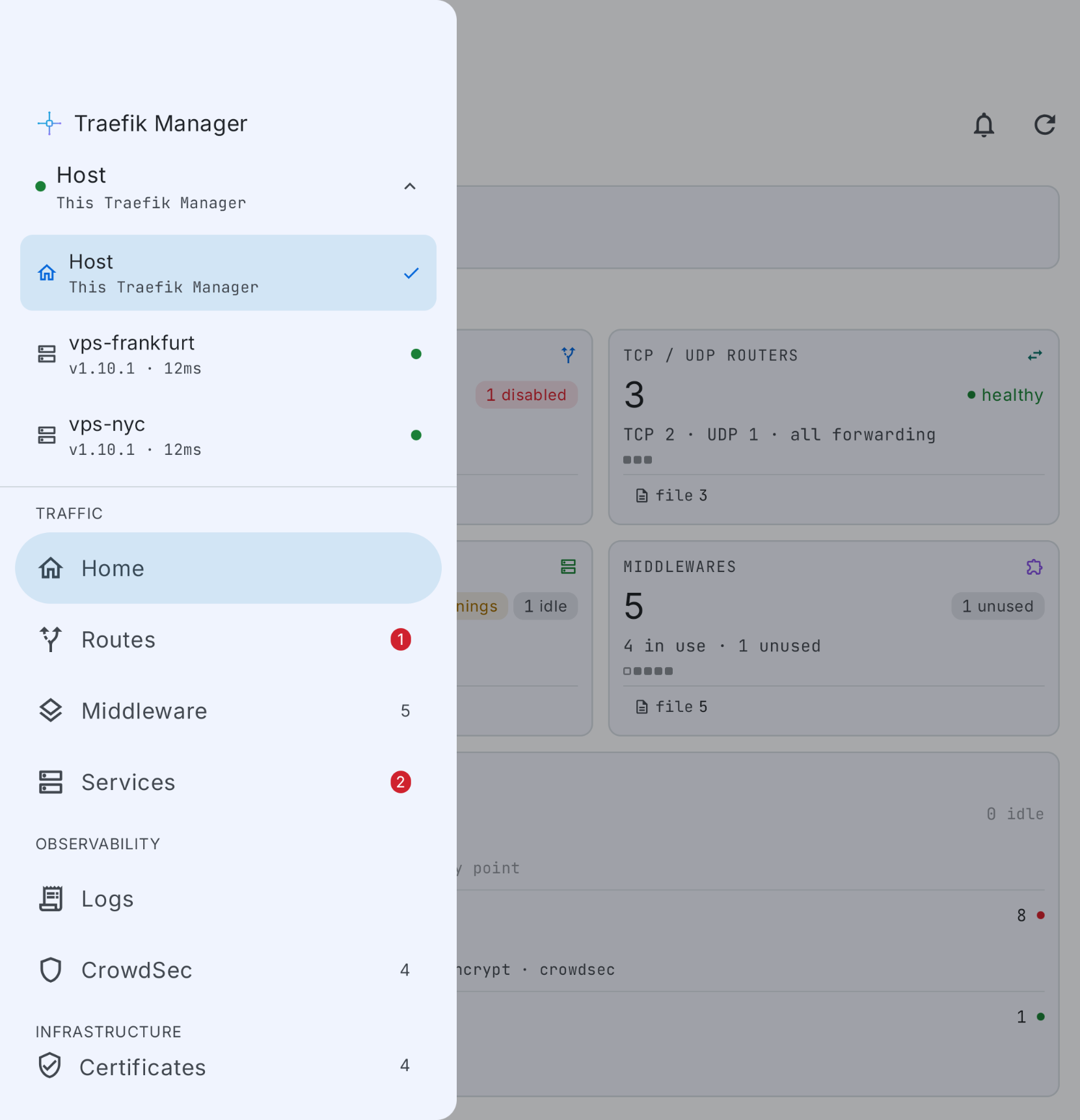Click the '0 idle' label
The width and height of the screenshot is (1080, 1120).
click(x=1015, y=814)
